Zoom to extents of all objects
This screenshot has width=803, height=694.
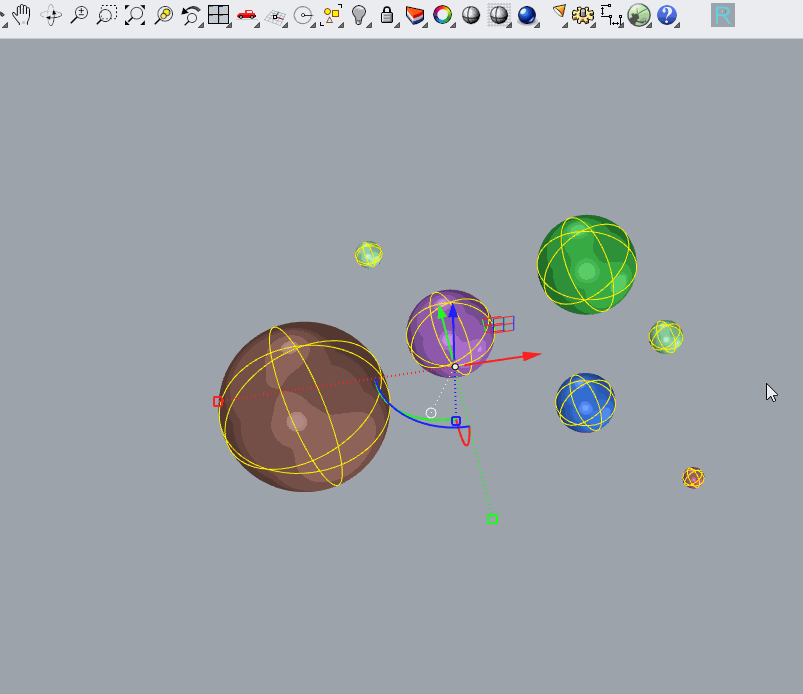tap(134, 15)
